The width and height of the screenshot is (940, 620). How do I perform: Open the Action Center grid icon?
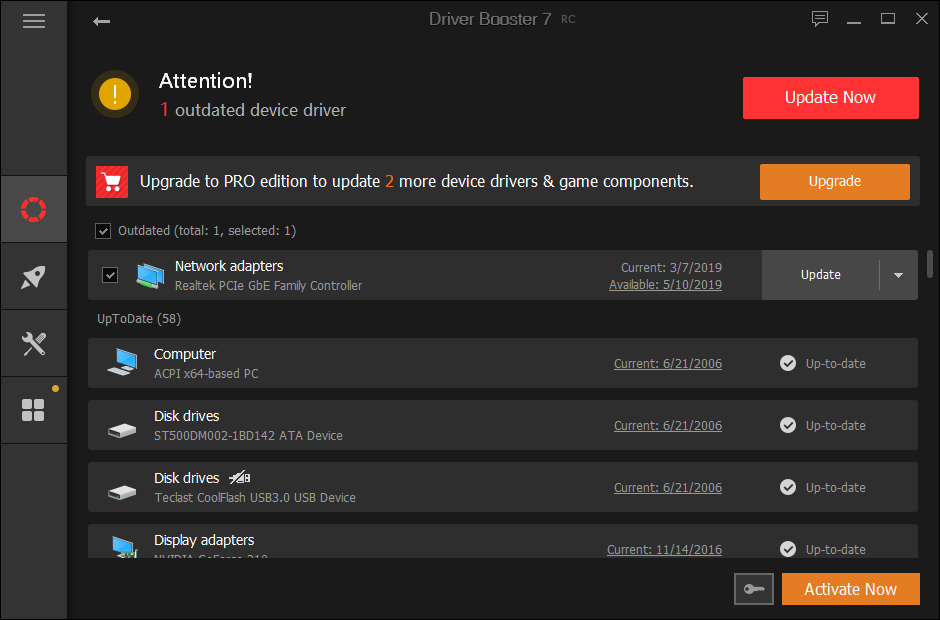coord(34,410)
